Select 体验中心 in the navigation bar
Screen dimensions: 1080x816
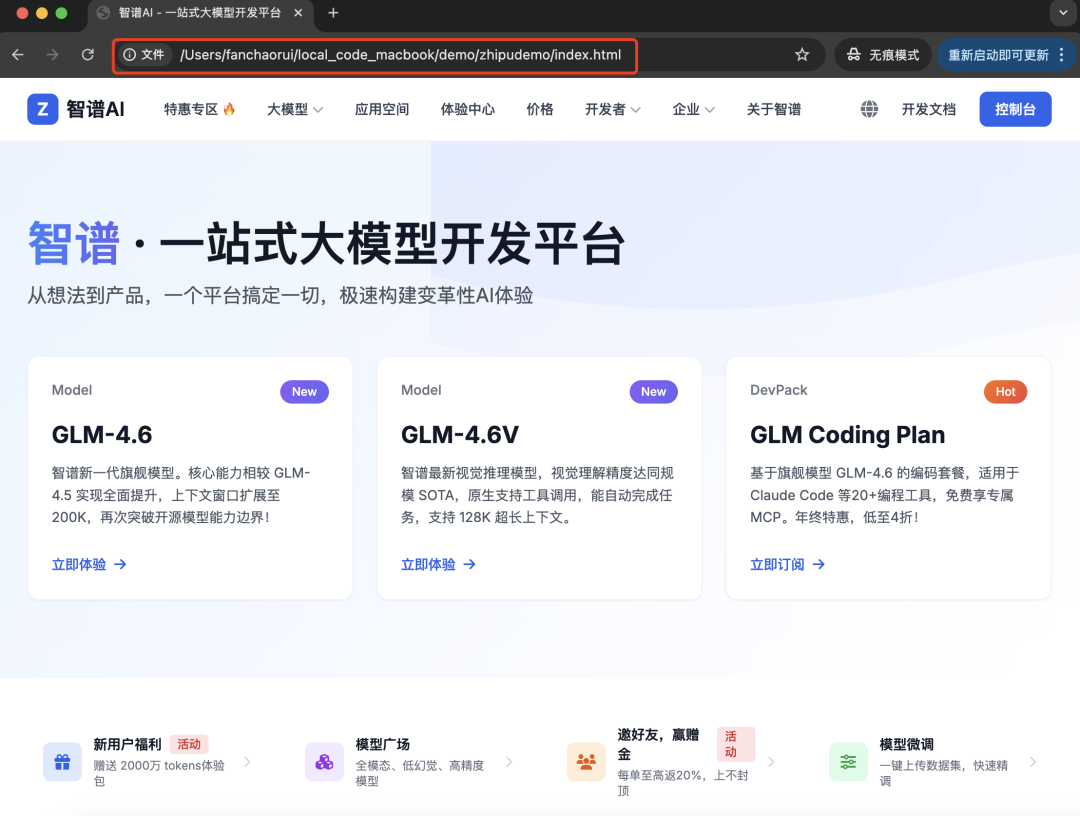[467, 109]
